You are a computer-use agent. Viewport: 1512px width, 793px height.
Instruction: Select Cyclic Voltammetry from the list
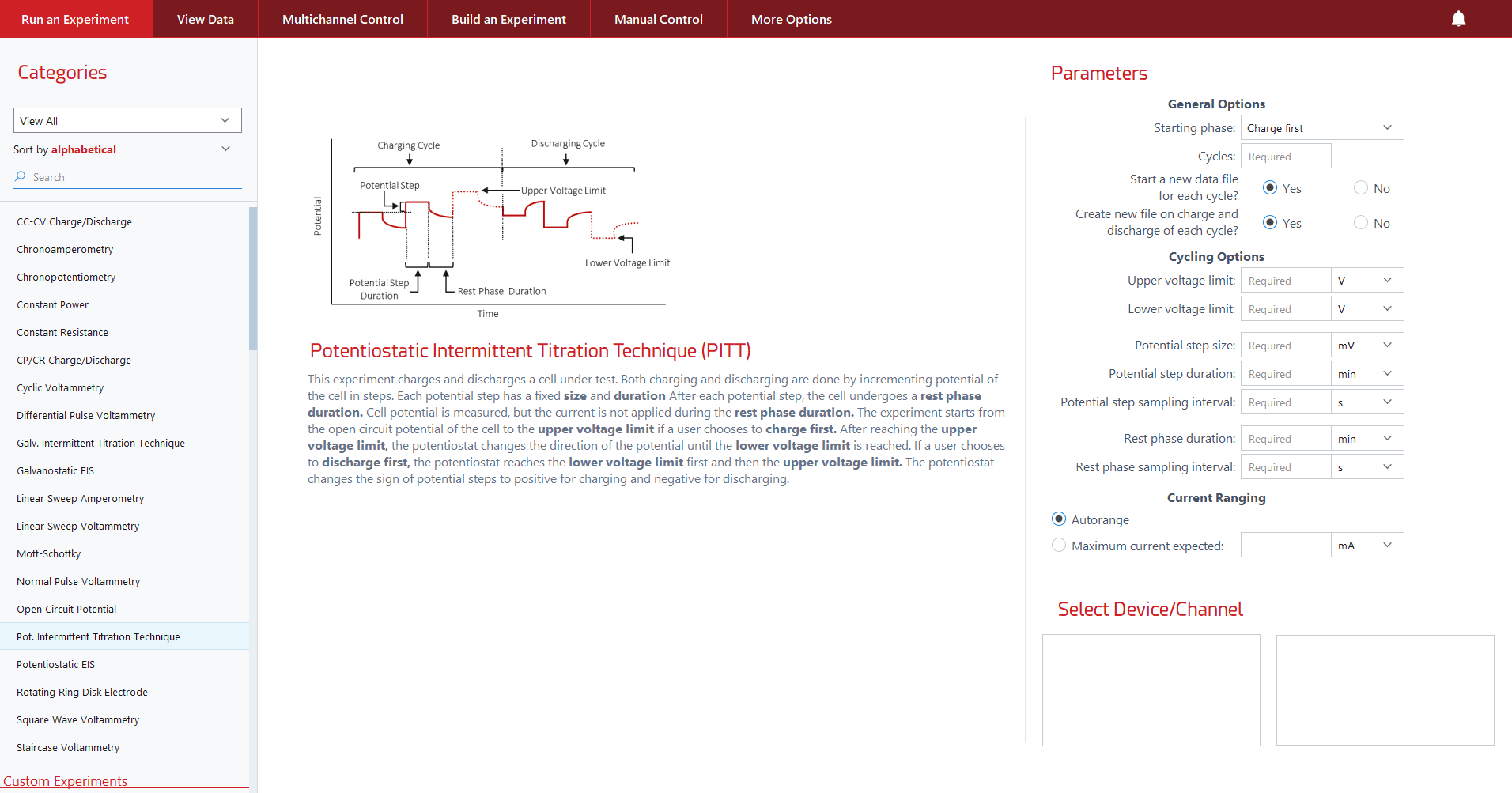pyautogui.click(x=60, y=388)
